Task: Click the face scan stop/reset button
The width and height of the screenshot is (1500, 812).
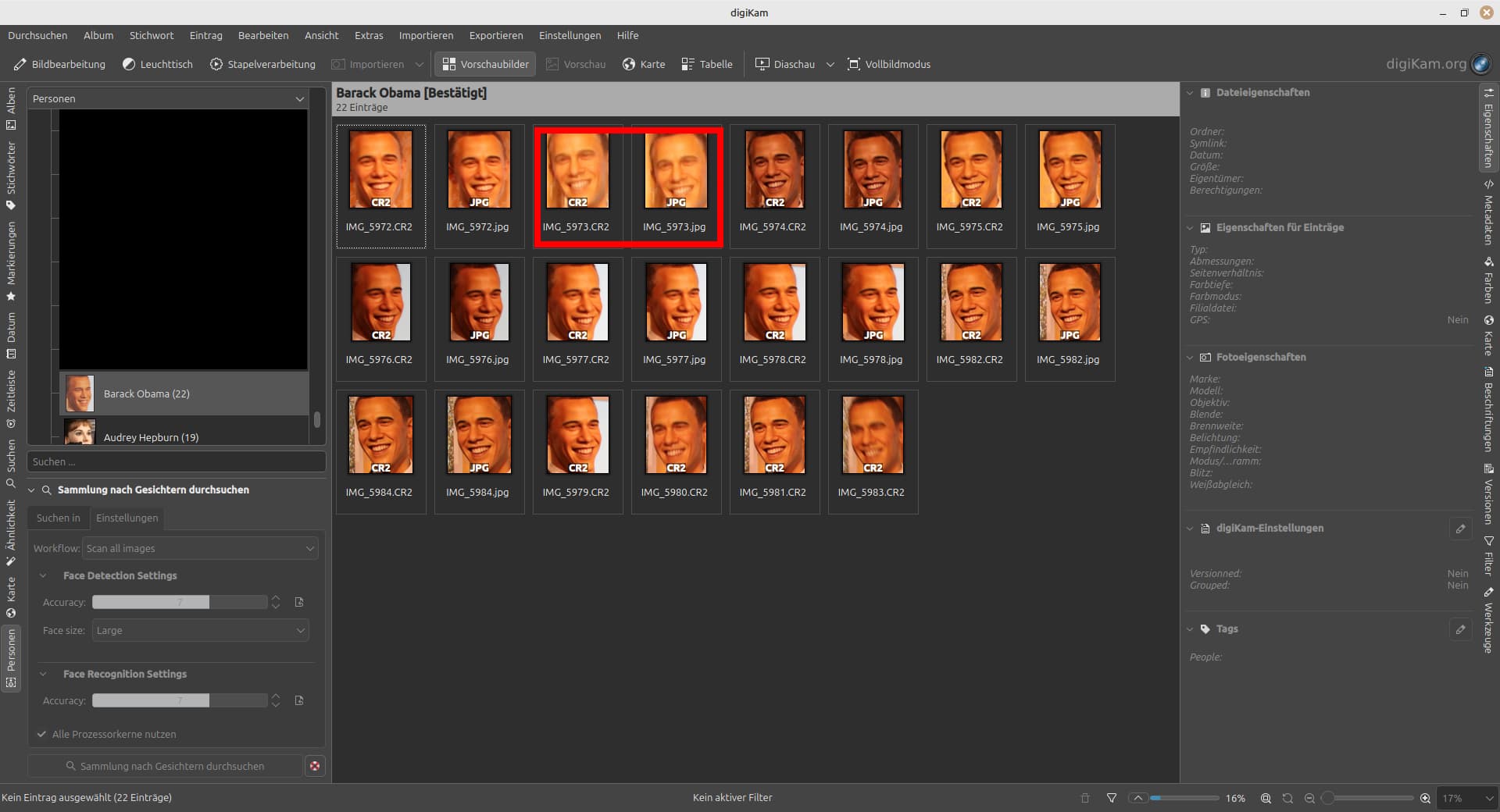Action: pyautogui.click(x=315, y=766)
